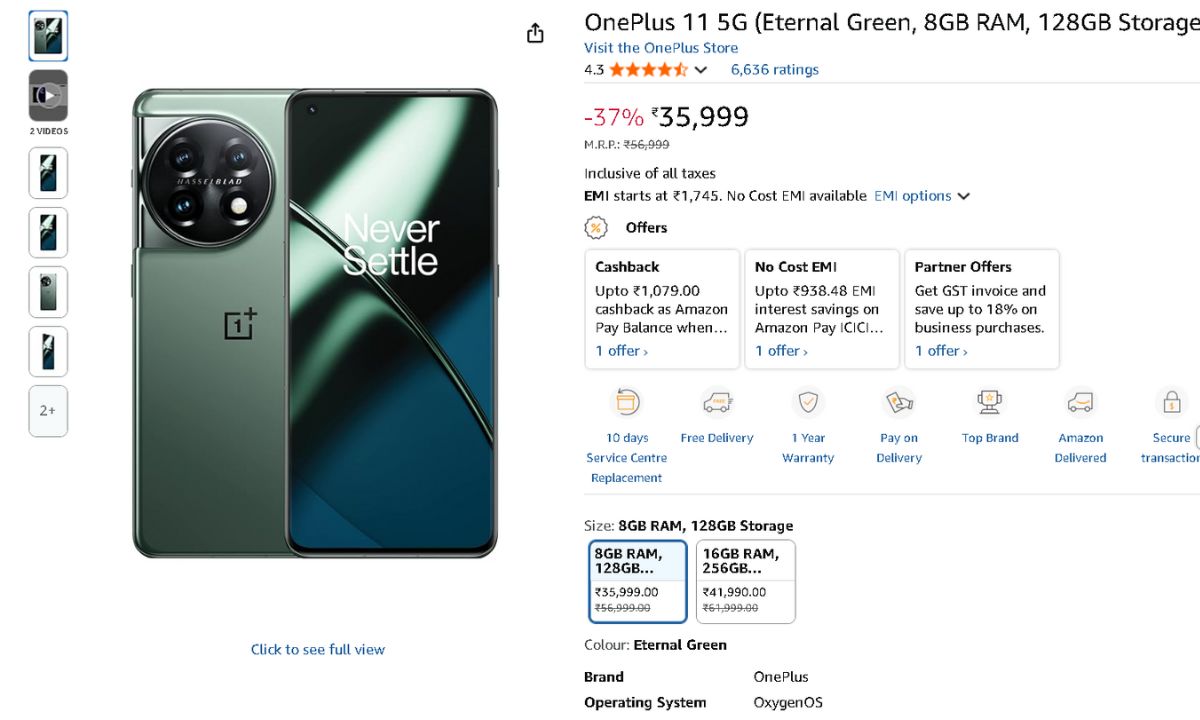The height and width of the screenshot is (720, 1200).
Task: Open the 6,636 ratings link
Action: (774, 70)
